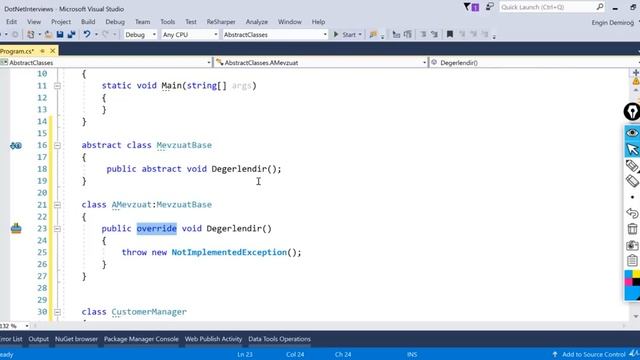The width and height of the screenshot is (640, 360).
Task: Open the Debug menu
Action: (115, 22)
